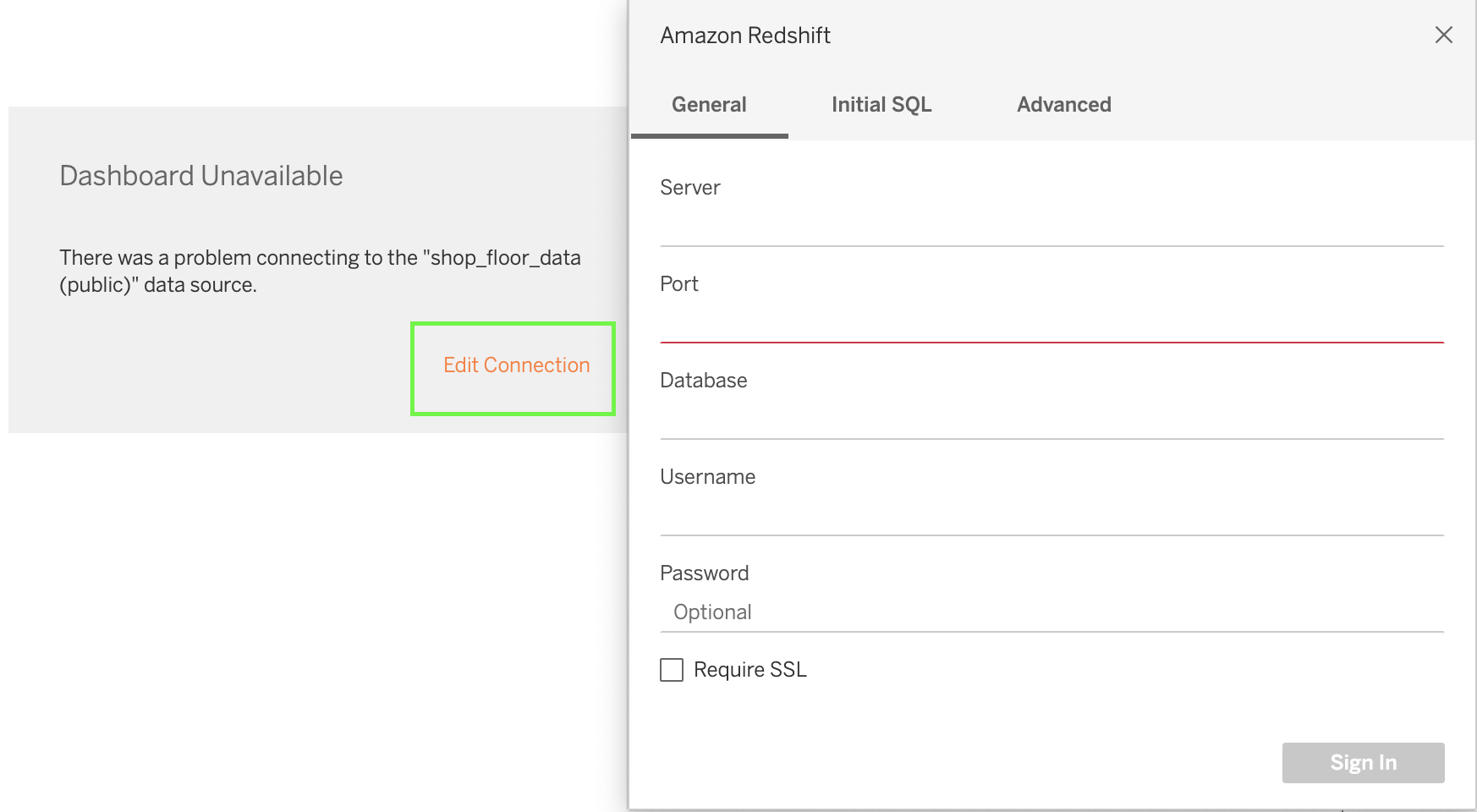Image resolution: width=1477 pixels, height=812 pixels.
Task: Click the Amazon Redshift dialog title
Action: tap(745, 36)
